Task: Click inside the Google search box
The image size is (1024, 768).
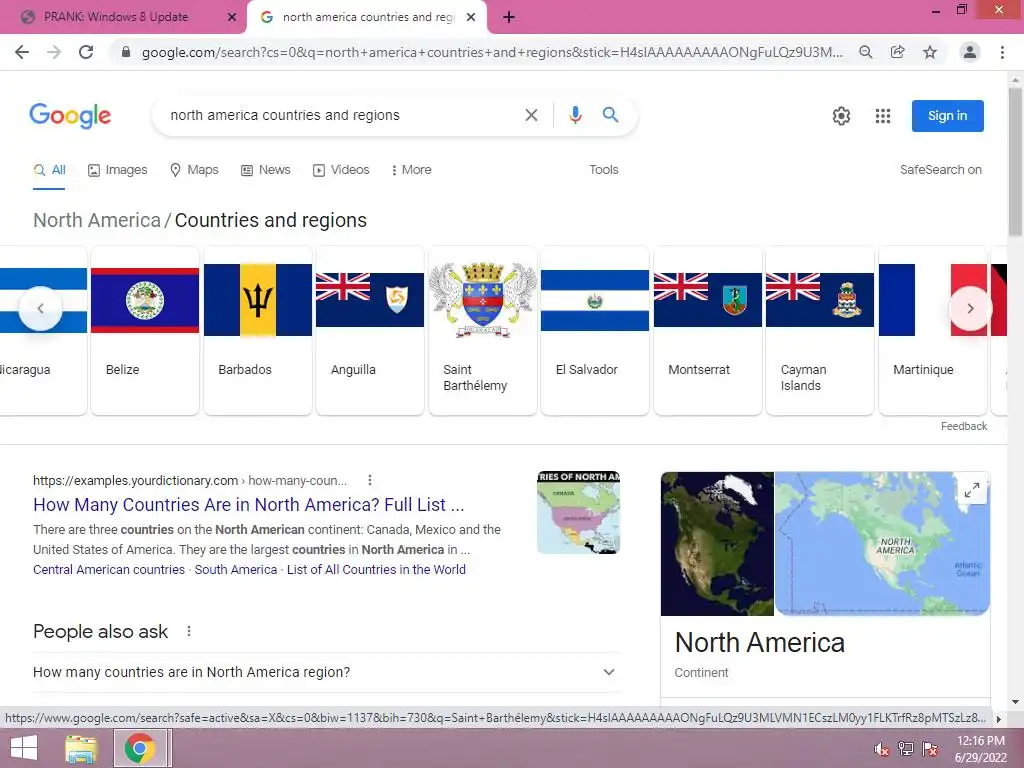Action: [340, 116]
